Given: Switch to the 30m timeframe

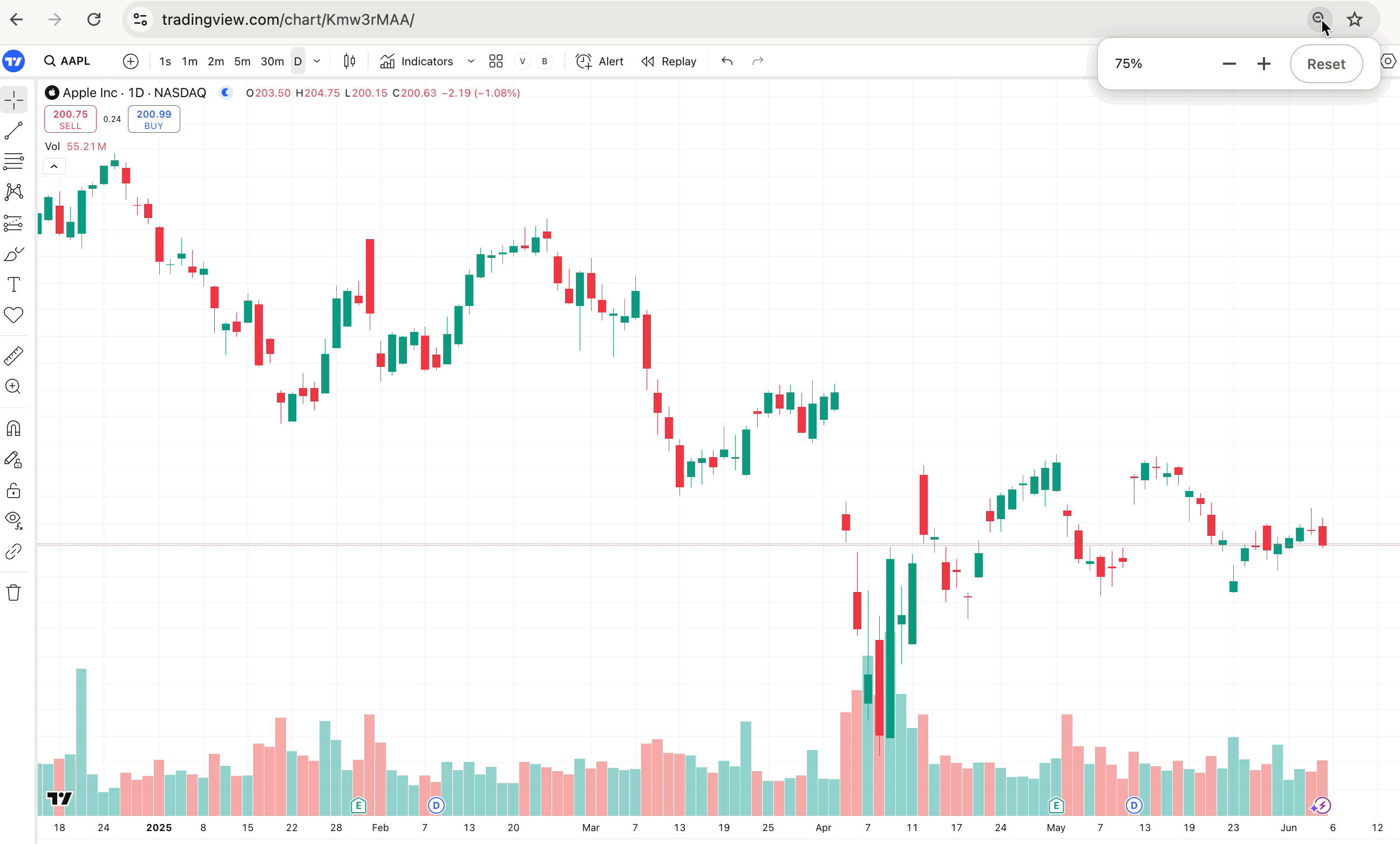Looking at the screenshot, I should coord(271,62).
